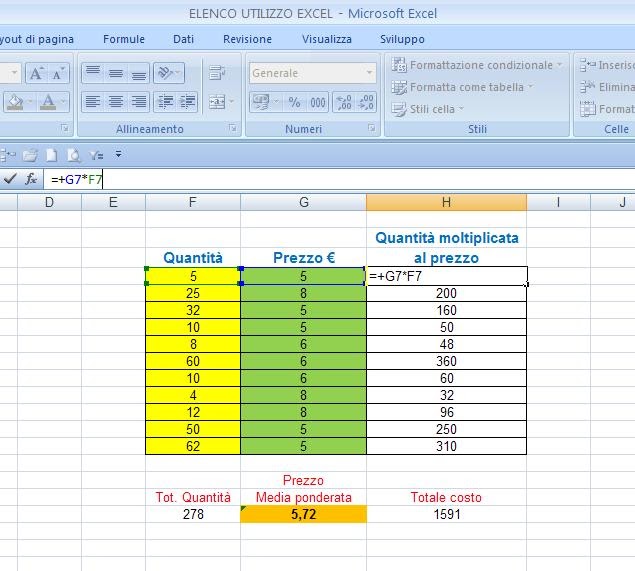Click the Elimina cells button
Screen dimensions: 635x571
pos(607,87)
